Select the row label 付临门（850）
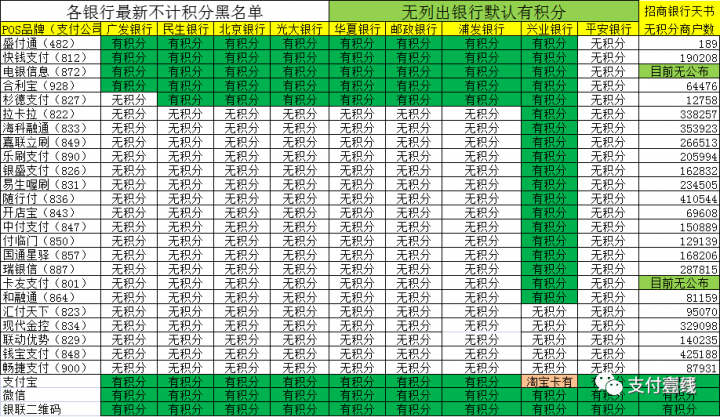720x417 pixels. click(x=51, y=241)
